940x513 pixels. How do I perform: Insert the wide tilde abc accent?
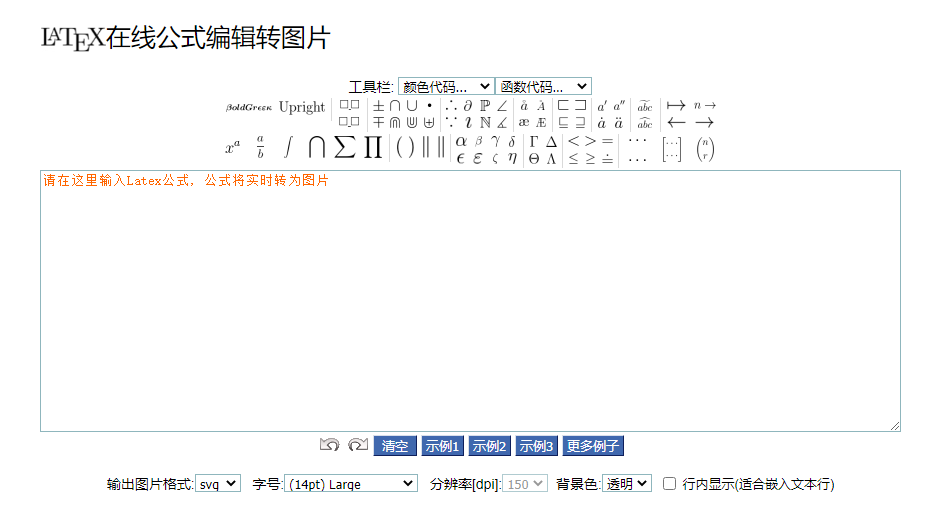coord(644,106)
